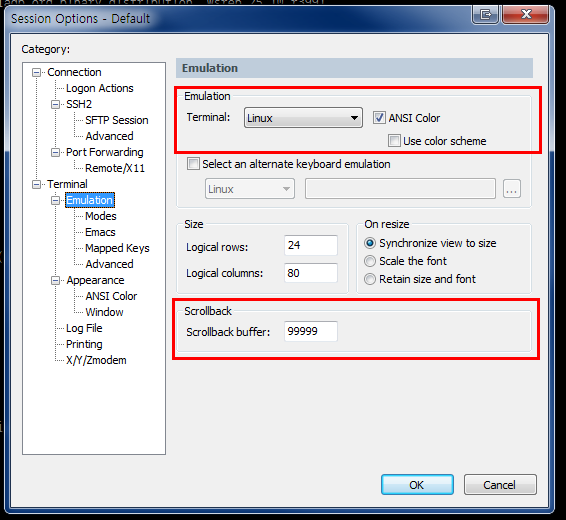This screenshot has height=520, width=566.
Task: Open X/Y/Zmodem settings
Action: click(x=96, y=360)
